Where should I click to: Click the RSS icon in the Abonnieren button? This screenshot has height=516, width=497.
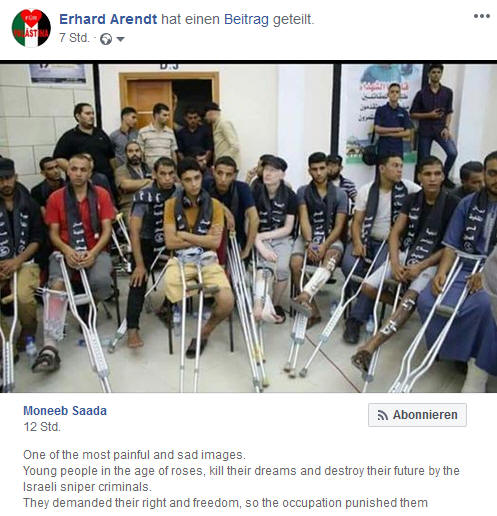(x=382, y=415)
